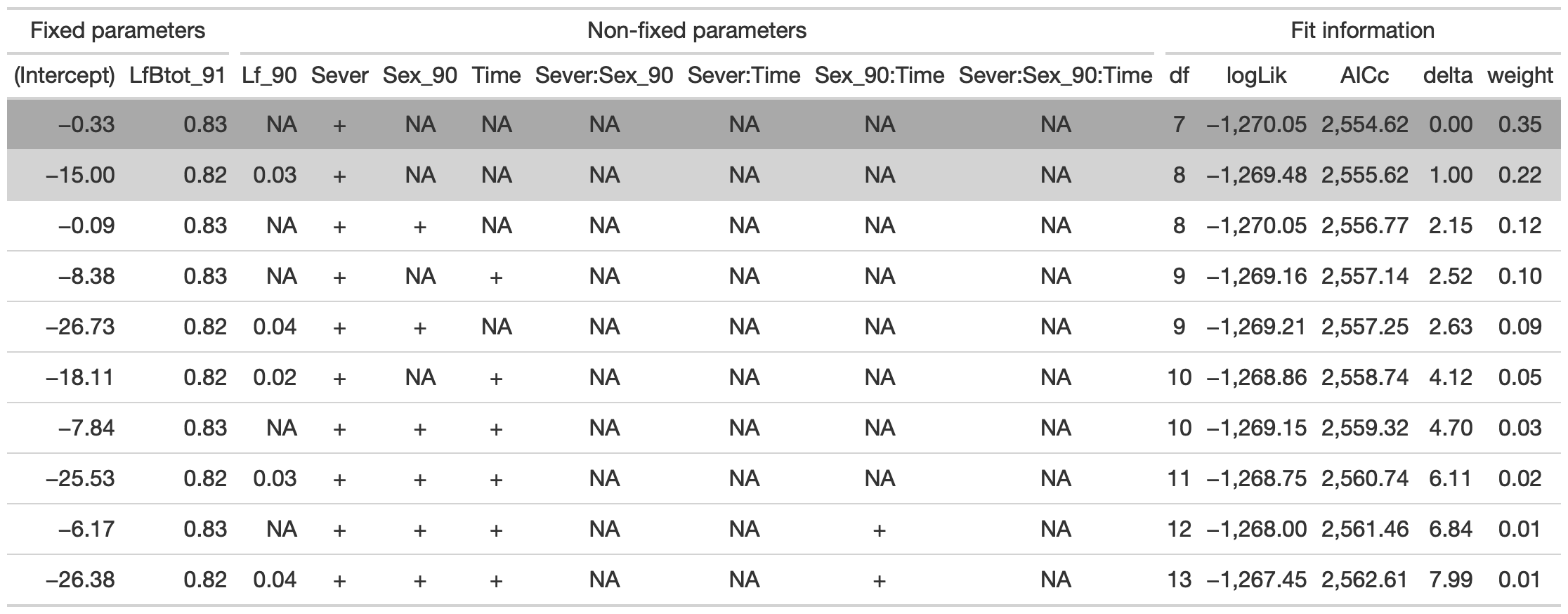Click the AICc column header
The height and width of the screenshot is (614, 1568).
[x=1364, y=75]
